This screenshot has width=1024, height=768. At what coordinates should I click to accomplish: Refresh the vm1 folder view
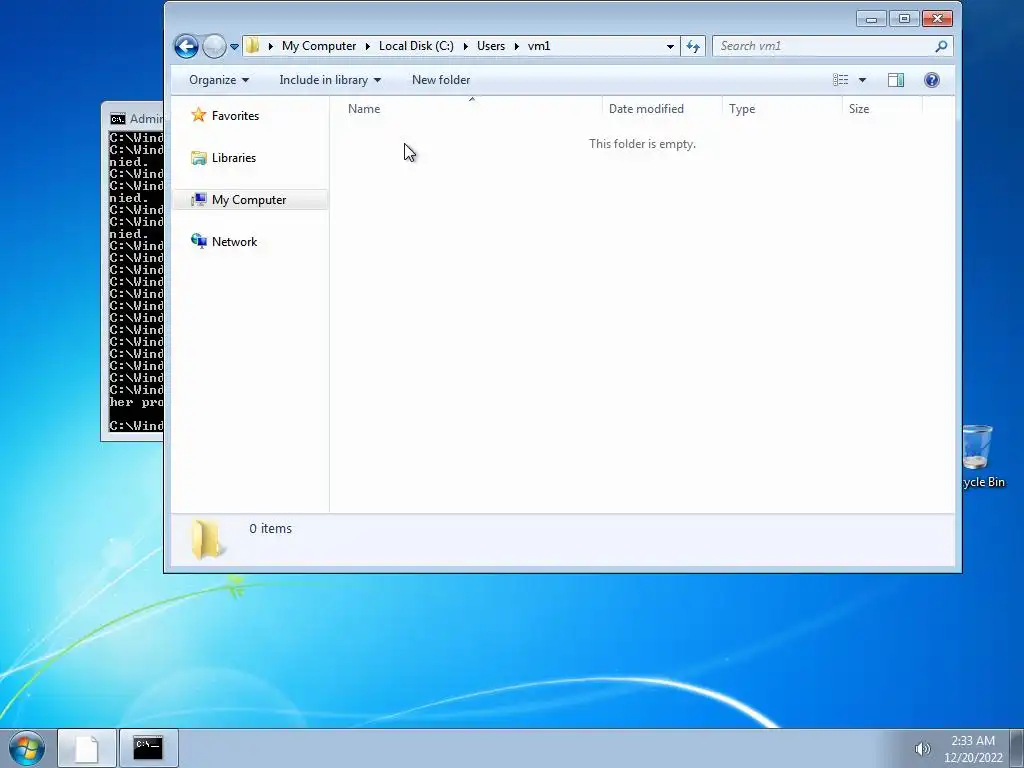pyautogui.click(x=693, y=46)
